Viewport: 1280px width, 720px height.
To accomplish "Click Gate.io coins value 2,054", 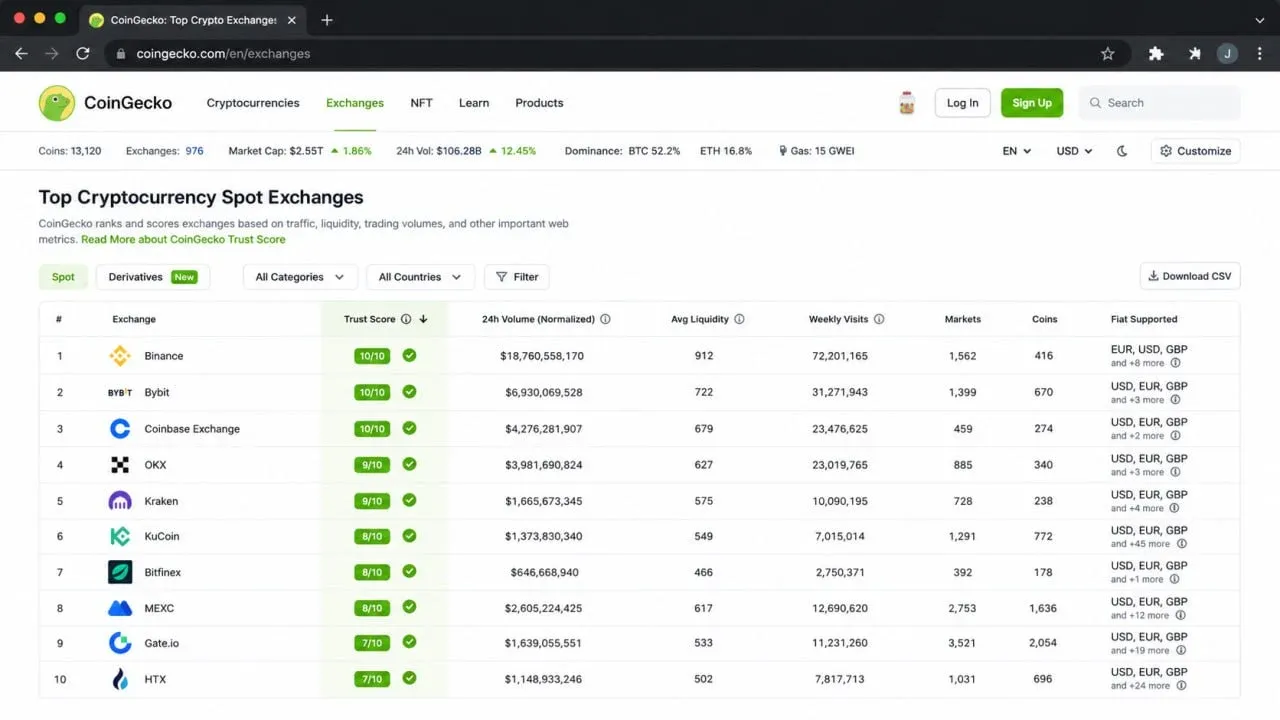I will (x=1043, y=643).
